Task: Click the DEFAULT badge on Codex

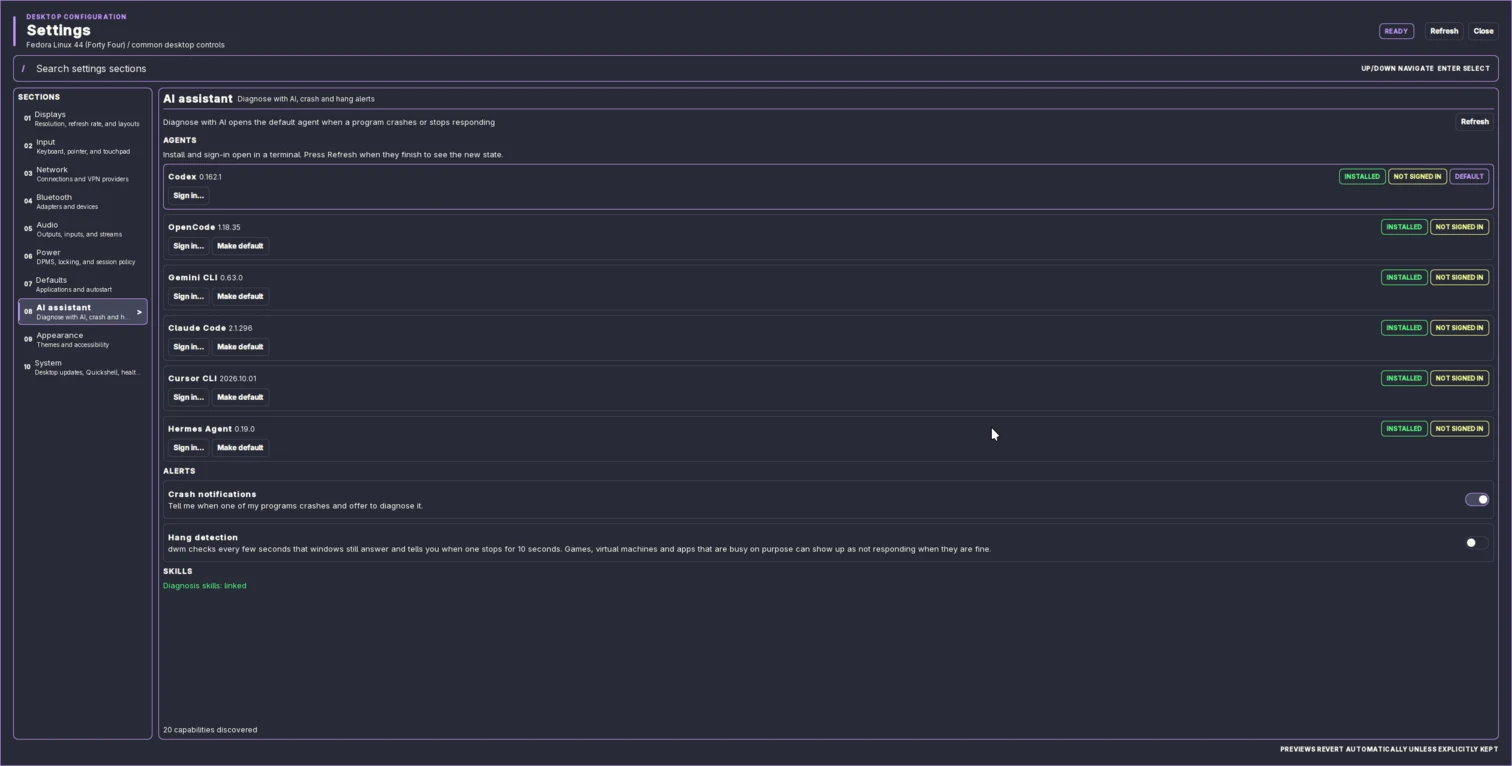Action: tap(1469, 177)
